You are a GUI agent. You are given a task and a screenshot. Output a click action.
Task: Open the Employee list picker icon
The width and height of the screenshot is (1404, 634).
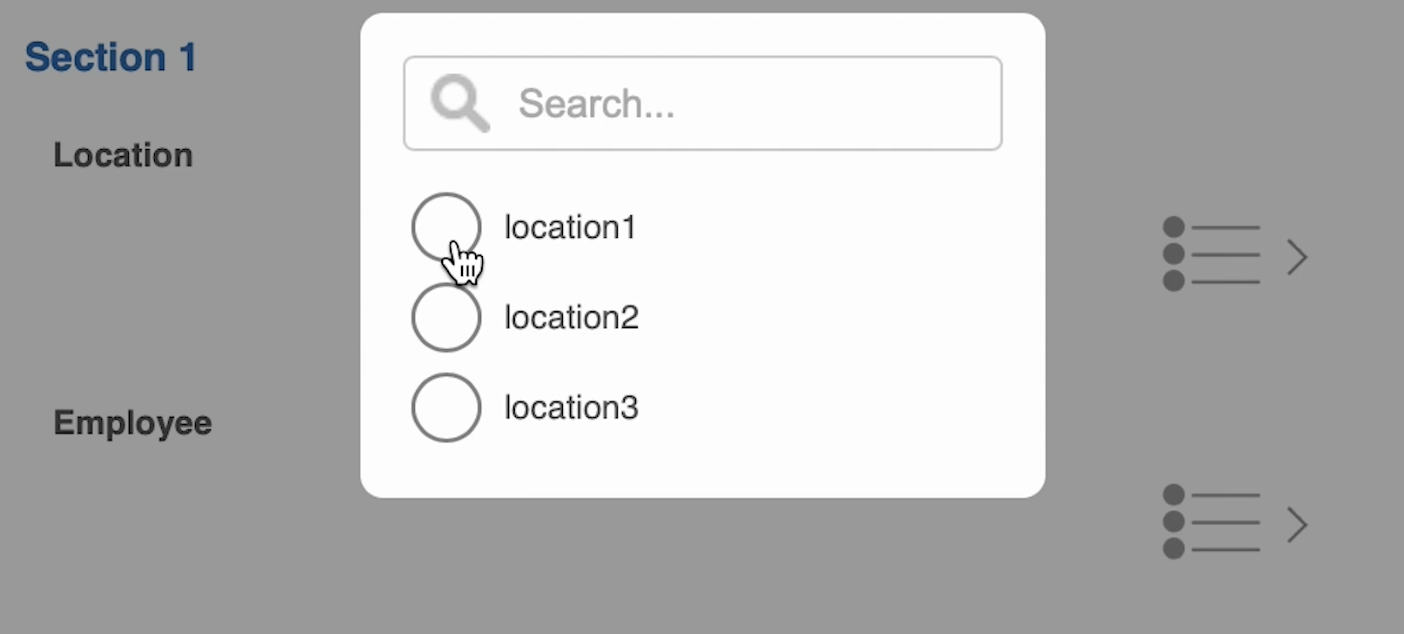tap(1212, 523)
